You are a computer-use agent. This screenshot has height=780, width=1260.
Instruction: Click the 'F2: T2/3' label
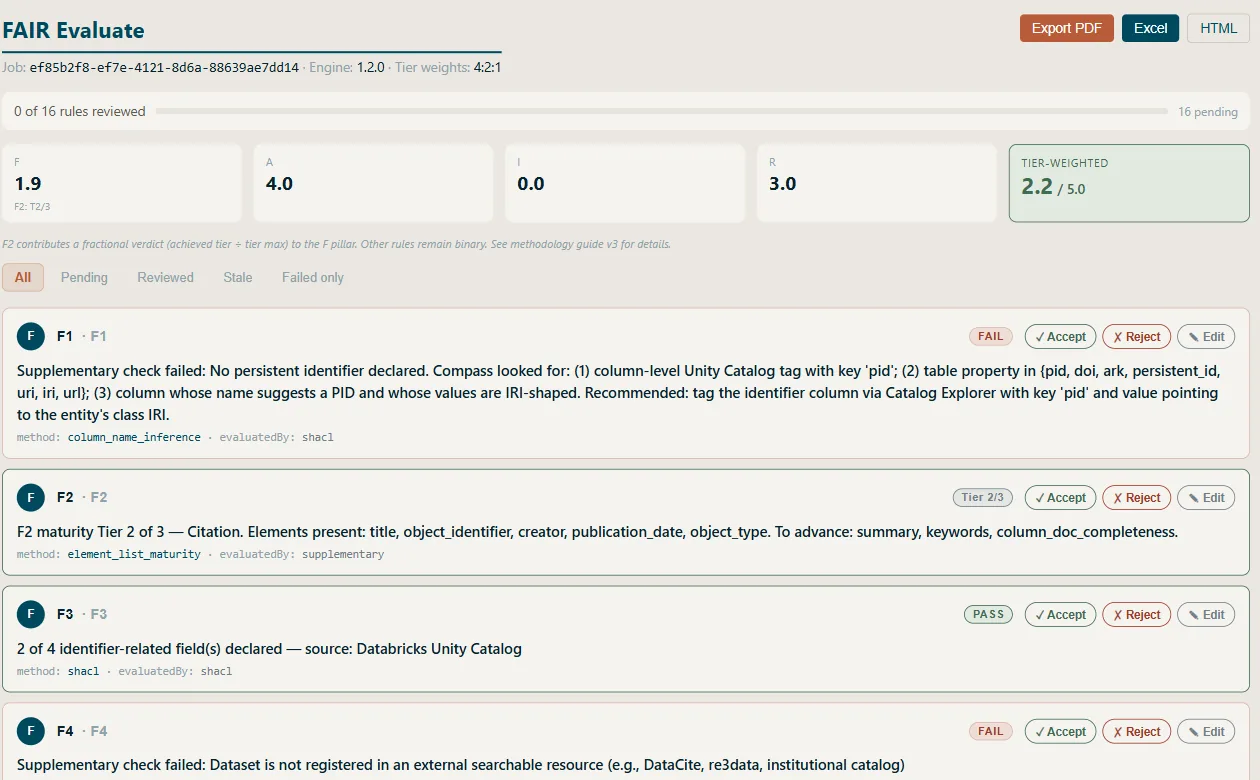(x=32, y=206)
